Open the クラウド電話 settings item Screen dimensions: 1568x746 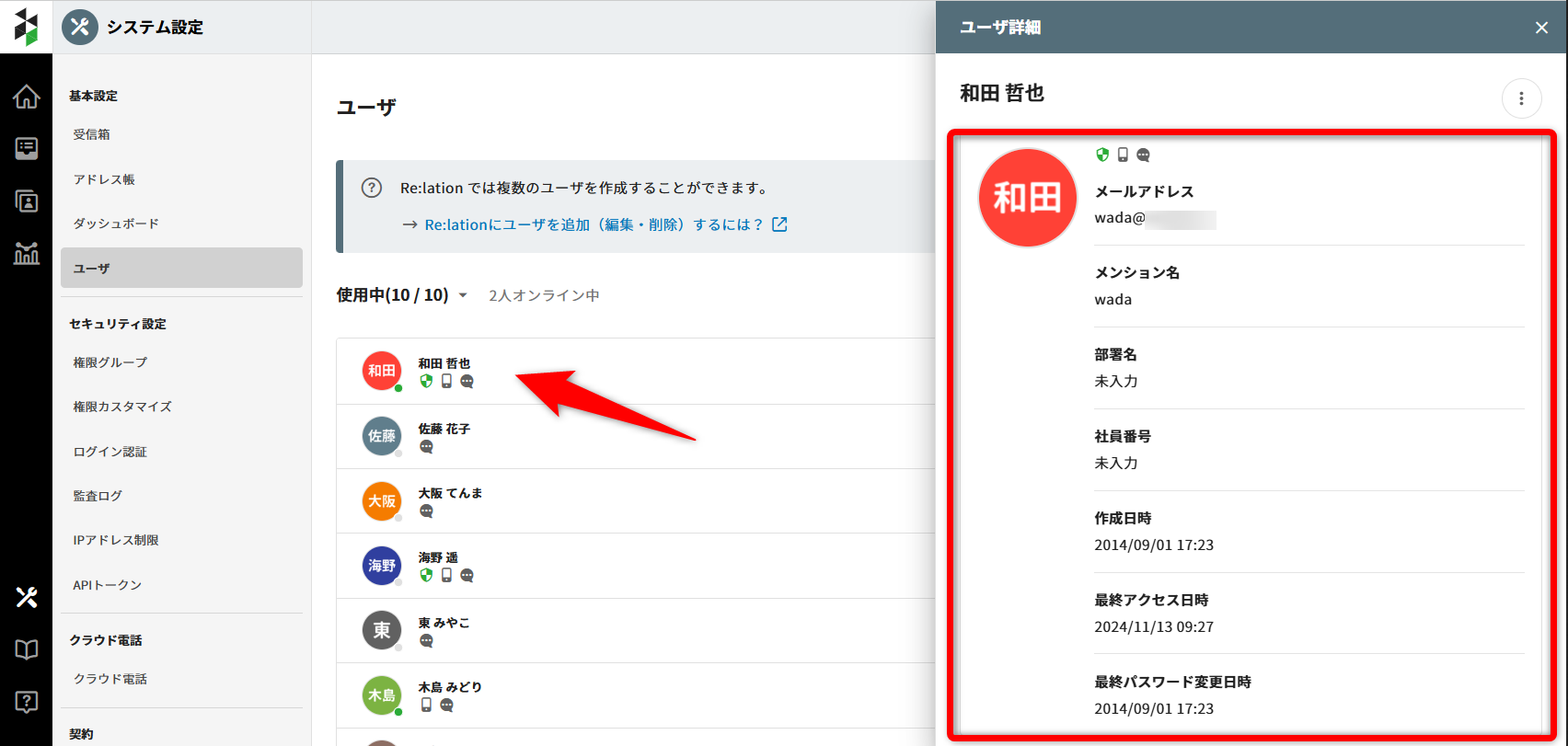pos(110,679)
